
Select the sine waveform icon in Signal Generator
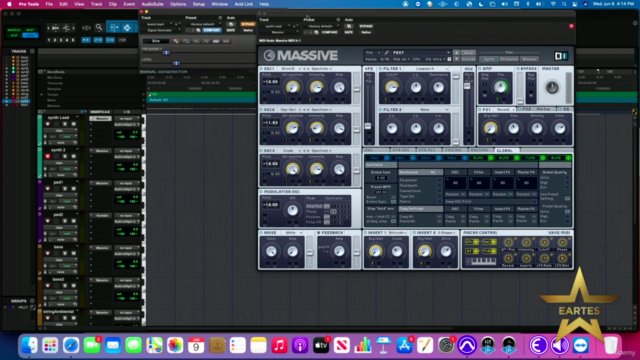tap(176, 41)
